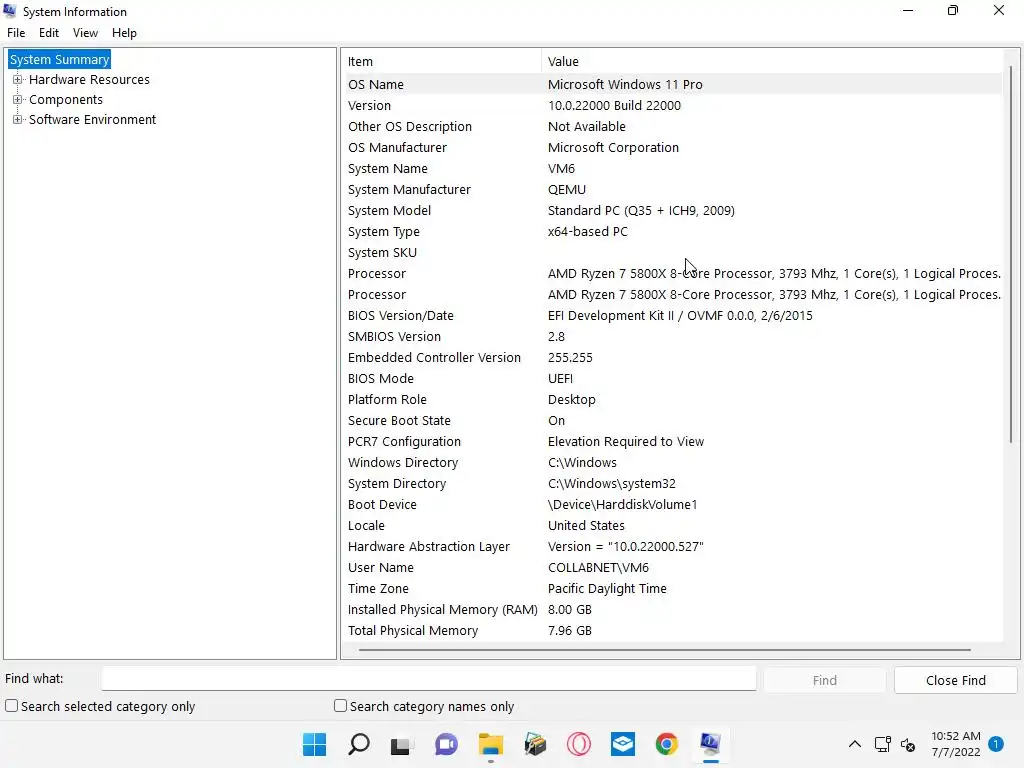Click the vertical scrollbar of details list
The image size is (1024, 768).
(1011, 255)
